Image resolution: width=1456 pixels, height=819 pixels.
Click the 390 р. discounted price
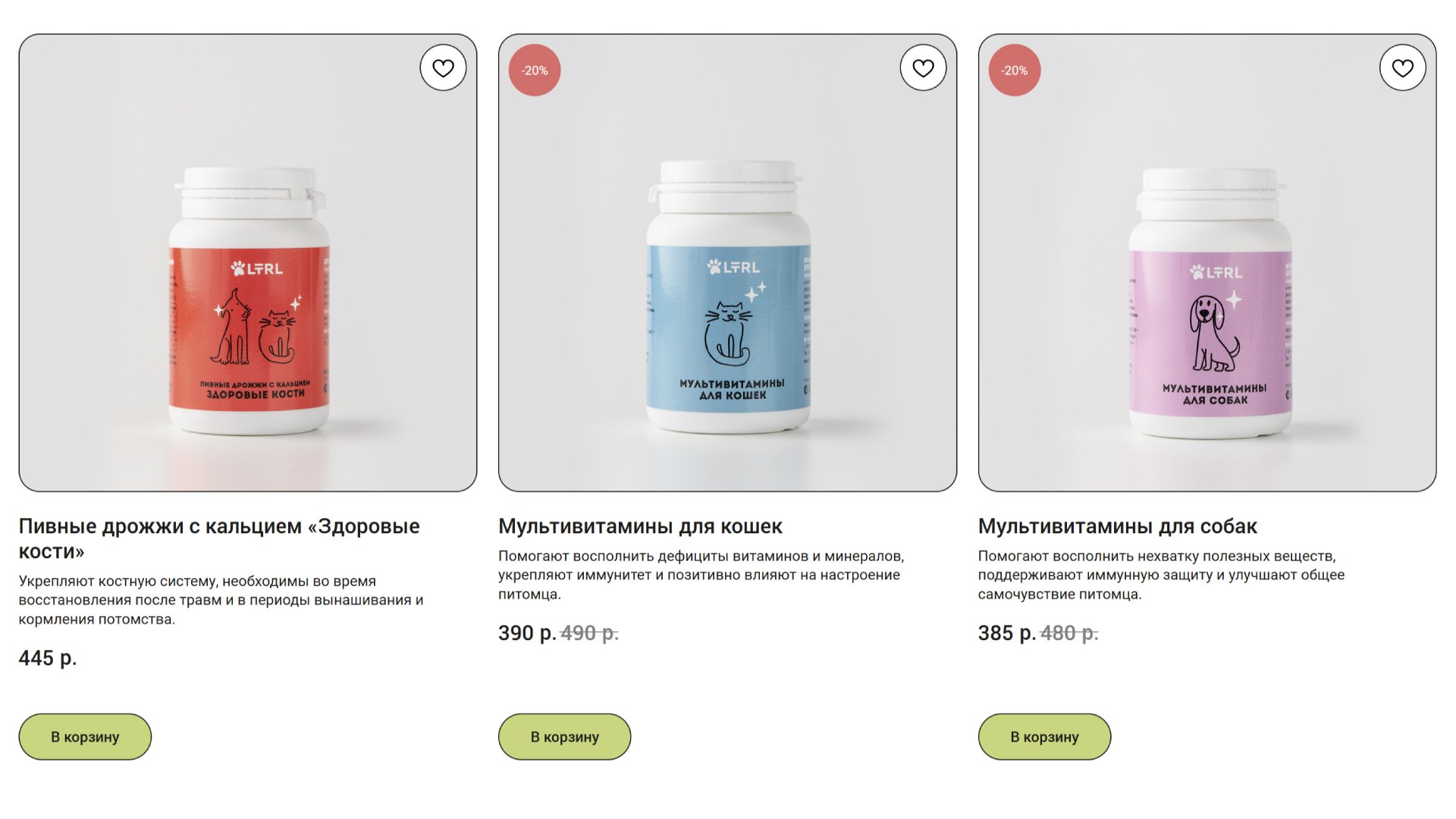(x=527, y=632)
